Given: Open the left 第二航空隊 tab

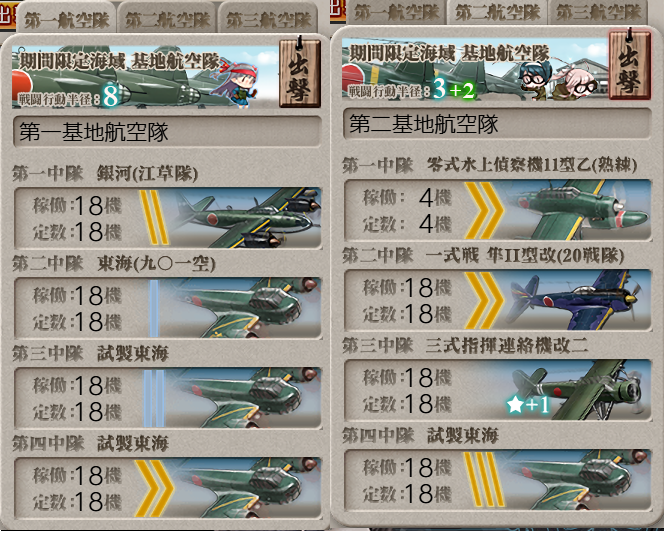Looking at the screenshot, I should (168, 18).
